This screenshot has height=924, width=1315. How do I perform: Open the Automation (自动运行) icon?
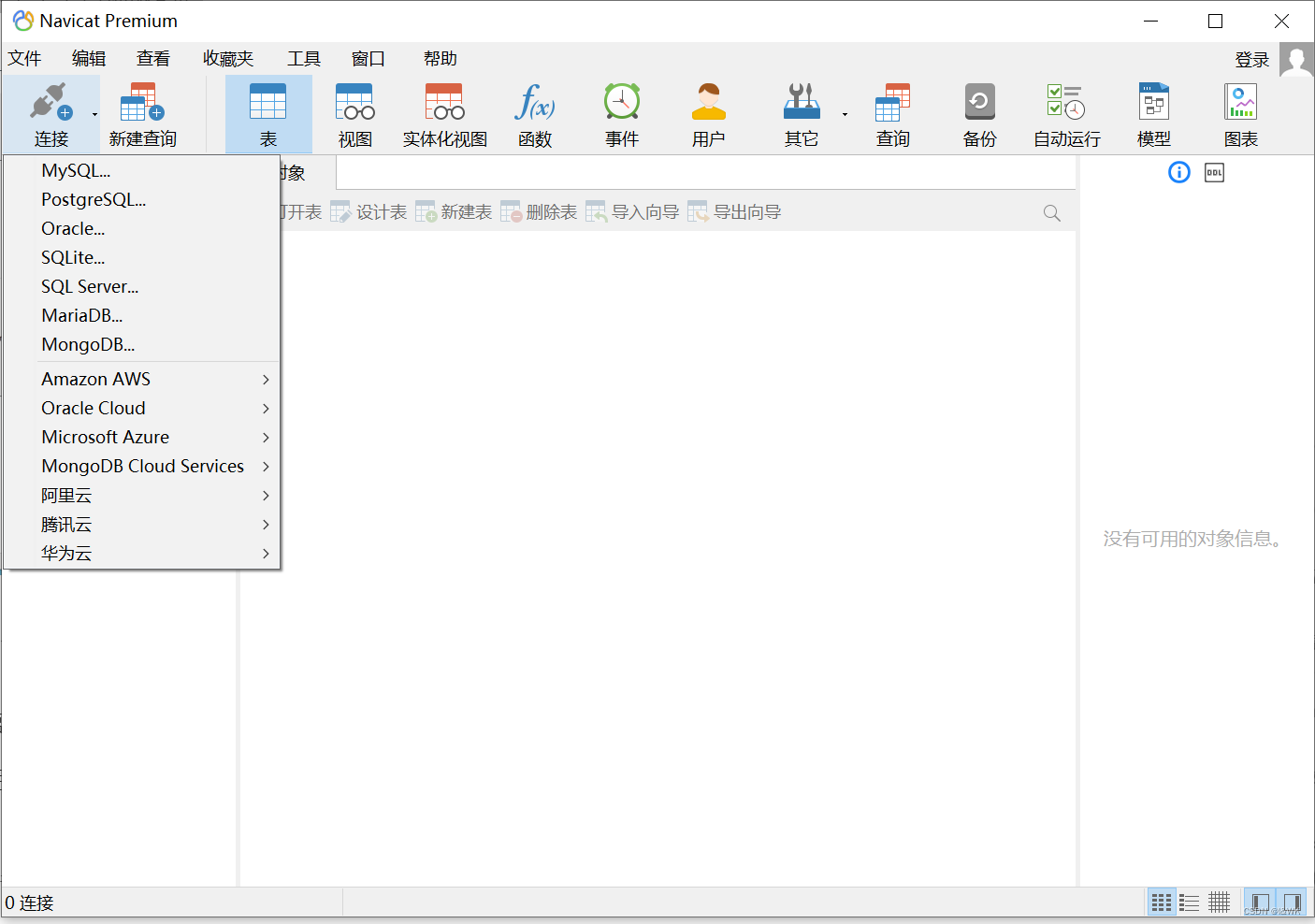(x=1066, y=103)
